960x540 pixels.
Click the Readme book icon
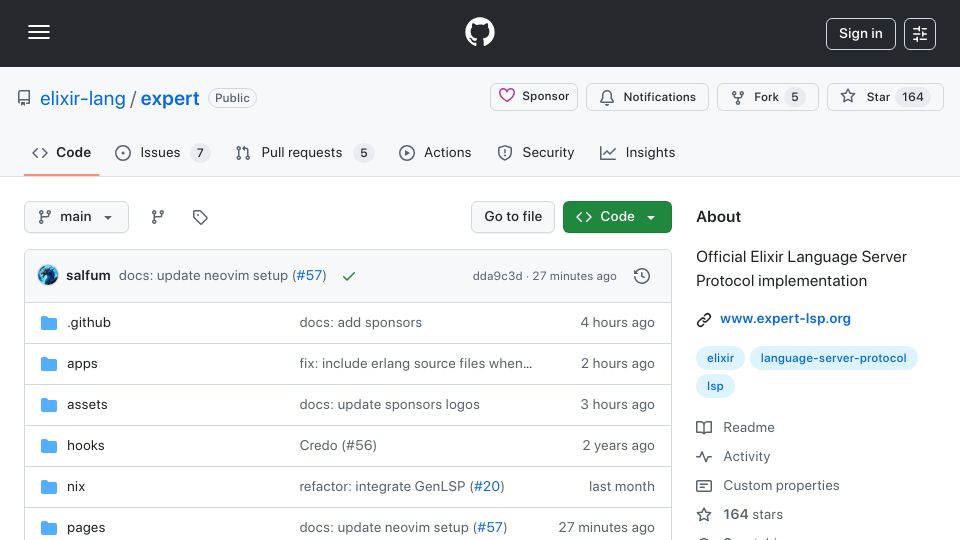tap(704, 427)
